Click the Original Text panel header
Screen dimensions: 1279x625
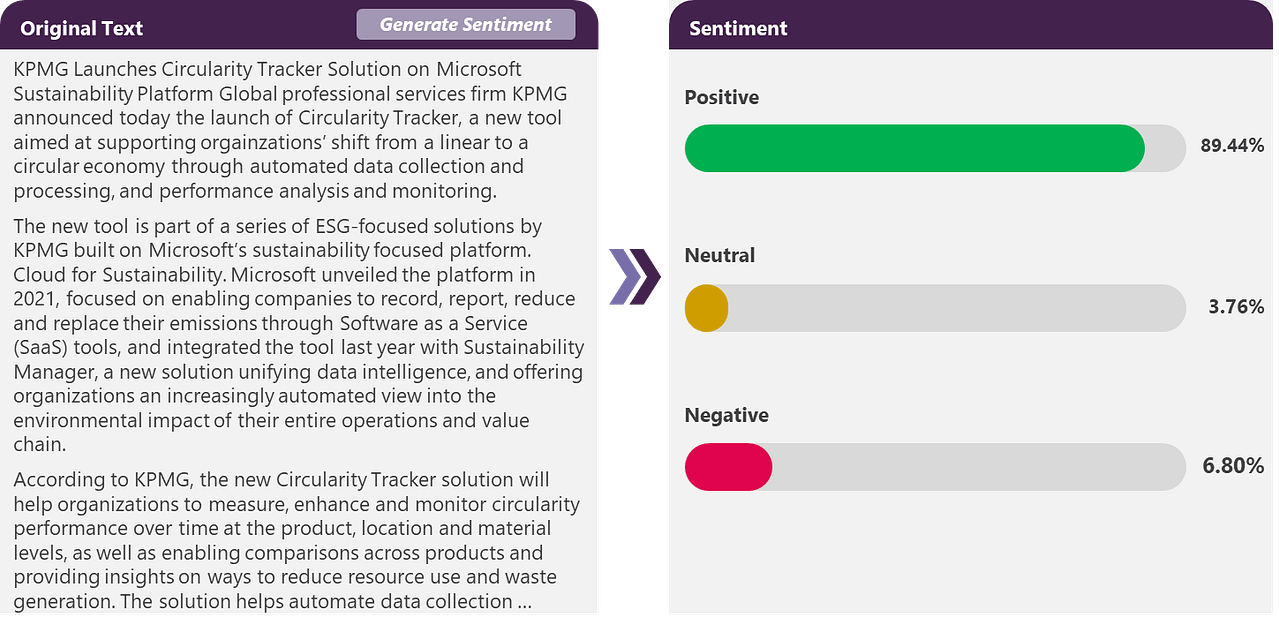pyautogui.click(x=82, y=28)
